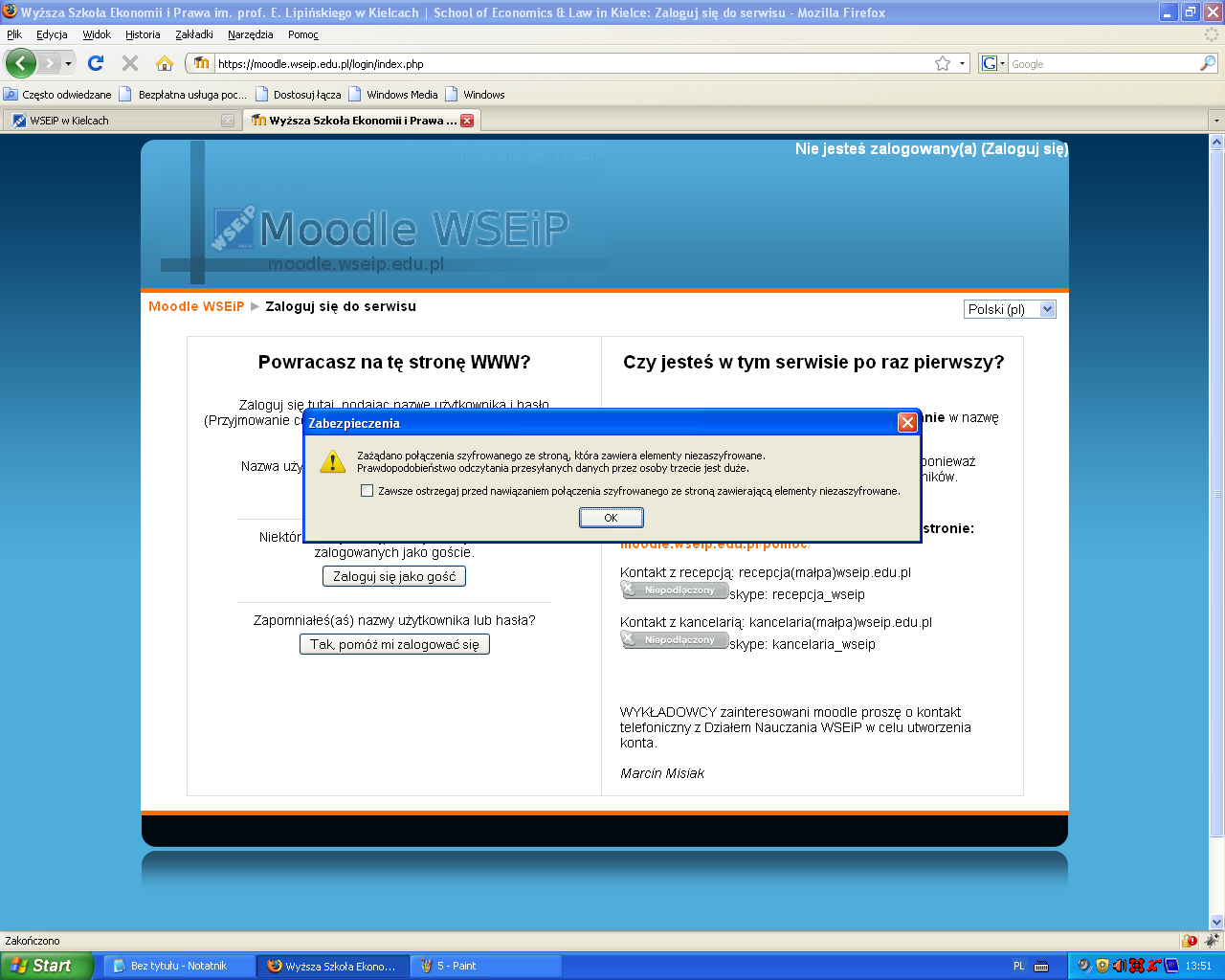This screenshot has width=1225, height=980.
Task: Click the yellow warning triangle in dialog
Action: pyautogui.click(x=332, y=461)
